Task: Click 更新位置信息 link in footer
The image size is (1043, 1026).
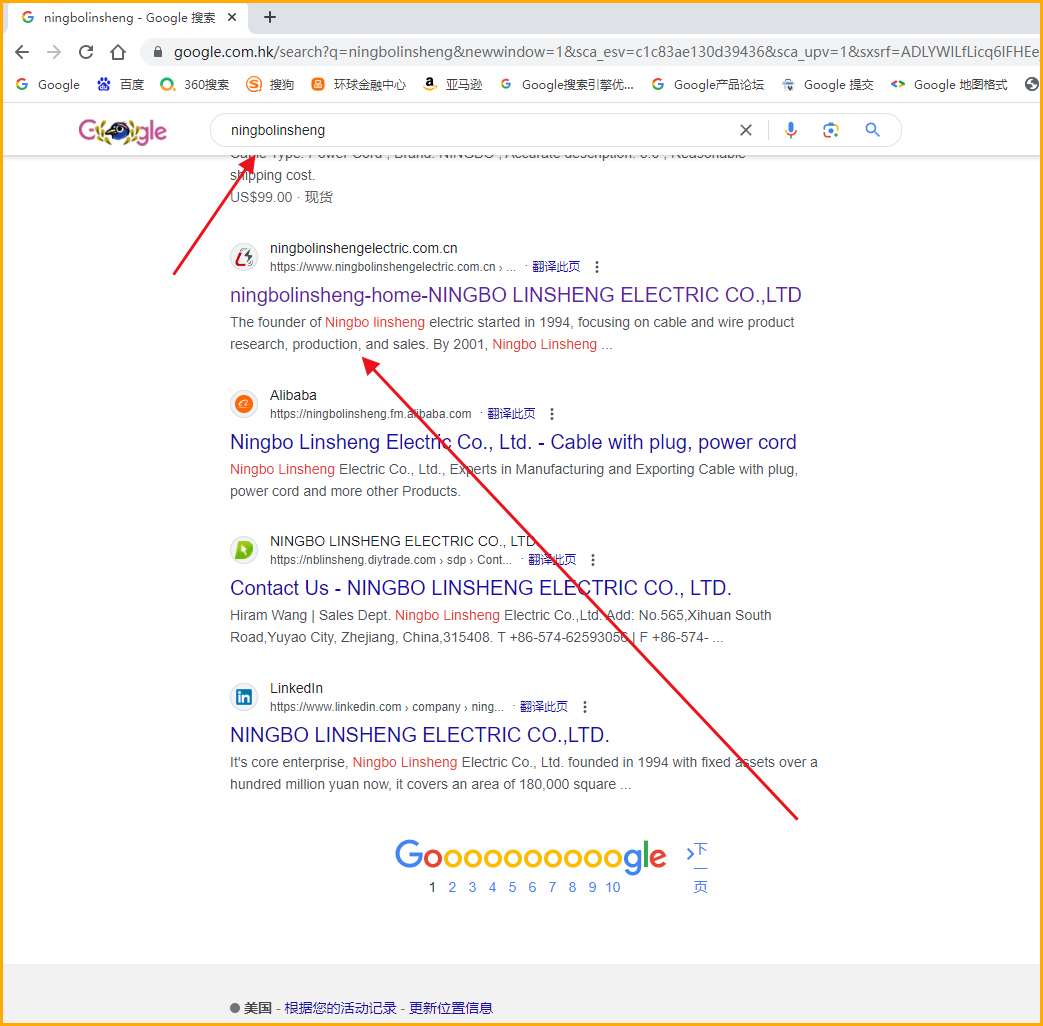Action: tap(450, 1008)
